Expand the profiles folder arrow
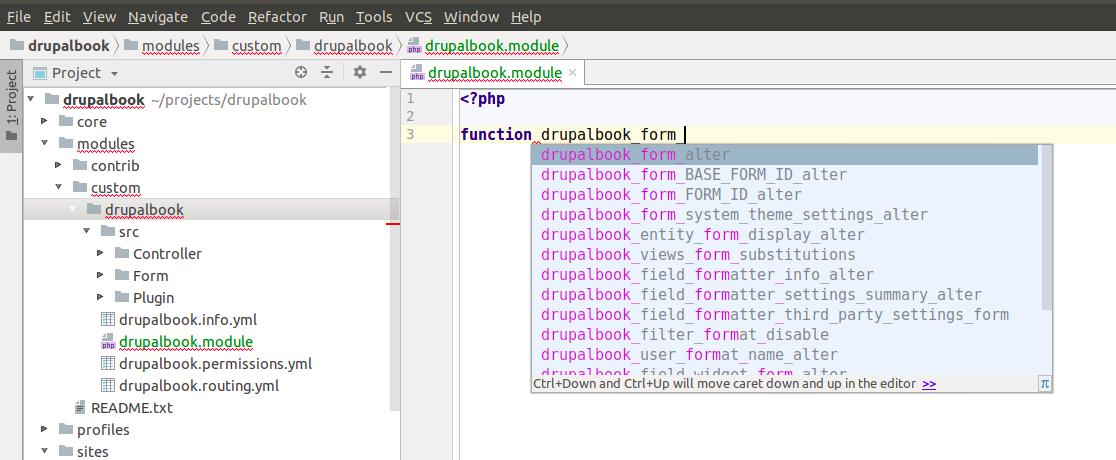 tap(45, 429)
